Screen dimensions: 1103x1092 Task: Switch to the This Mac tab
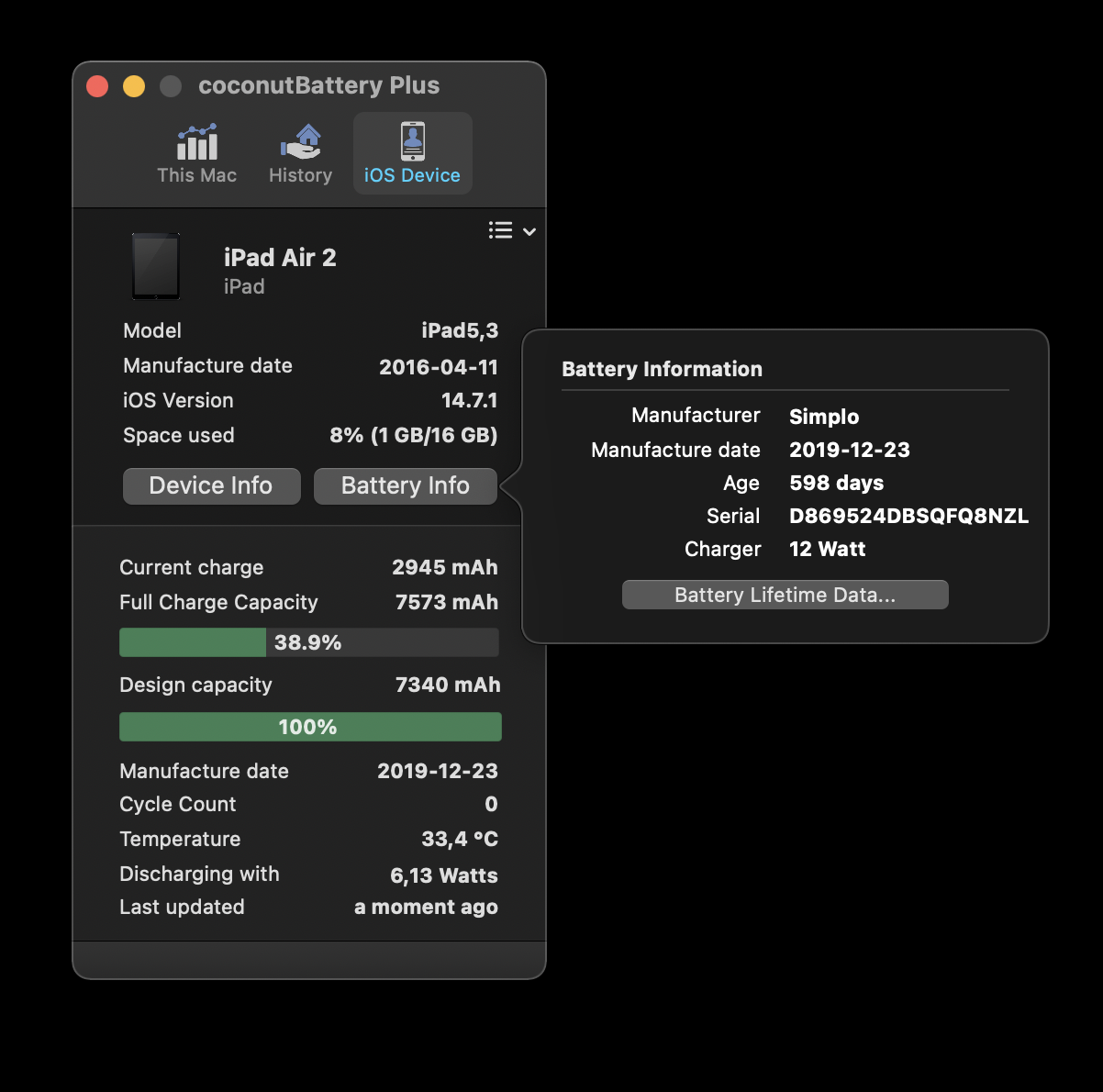click(x=196, y=154)
